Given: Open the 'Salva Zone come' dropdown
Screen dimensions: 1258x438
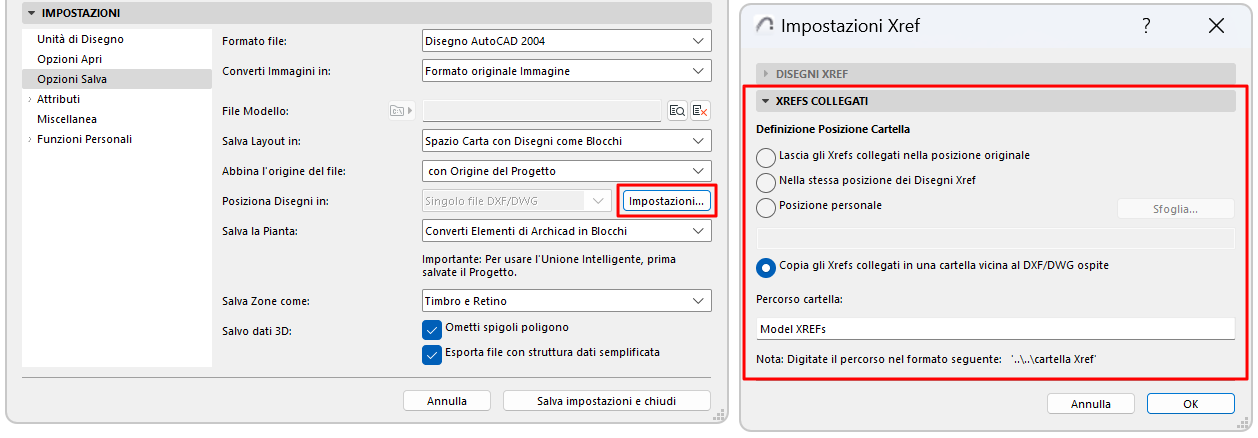Looking at the screenshot, I should [567, 301].
